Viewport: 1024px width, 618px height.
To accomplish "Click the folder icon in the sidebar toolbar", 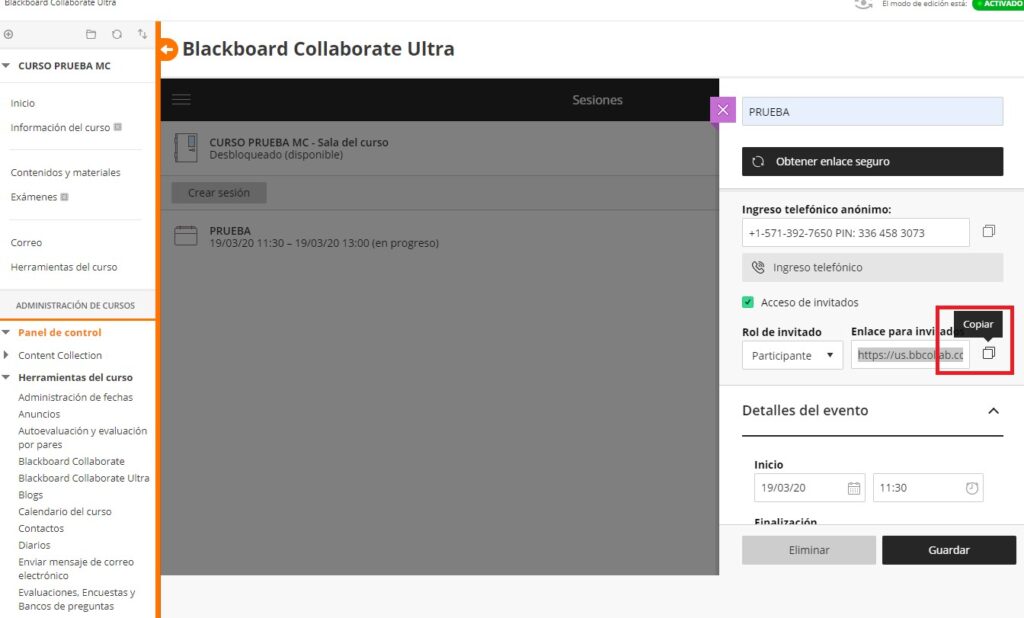I will point(91,35).
